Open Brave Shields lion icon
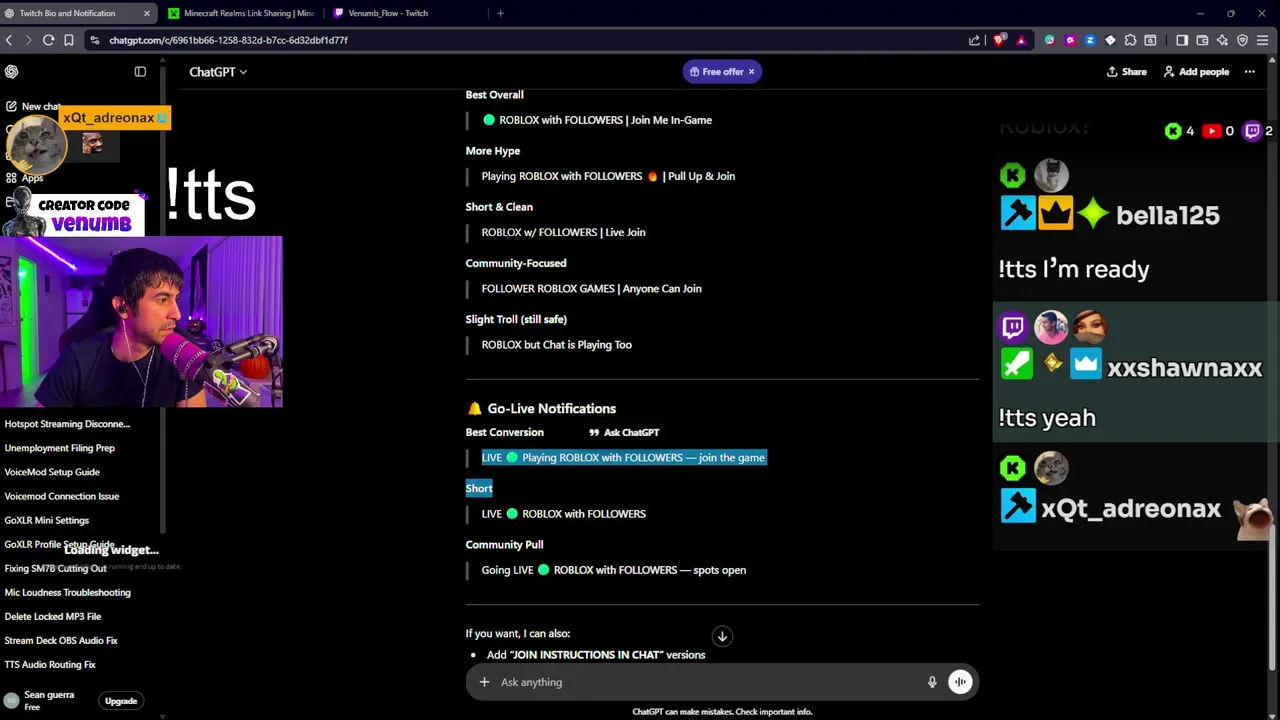 point(999,40)
